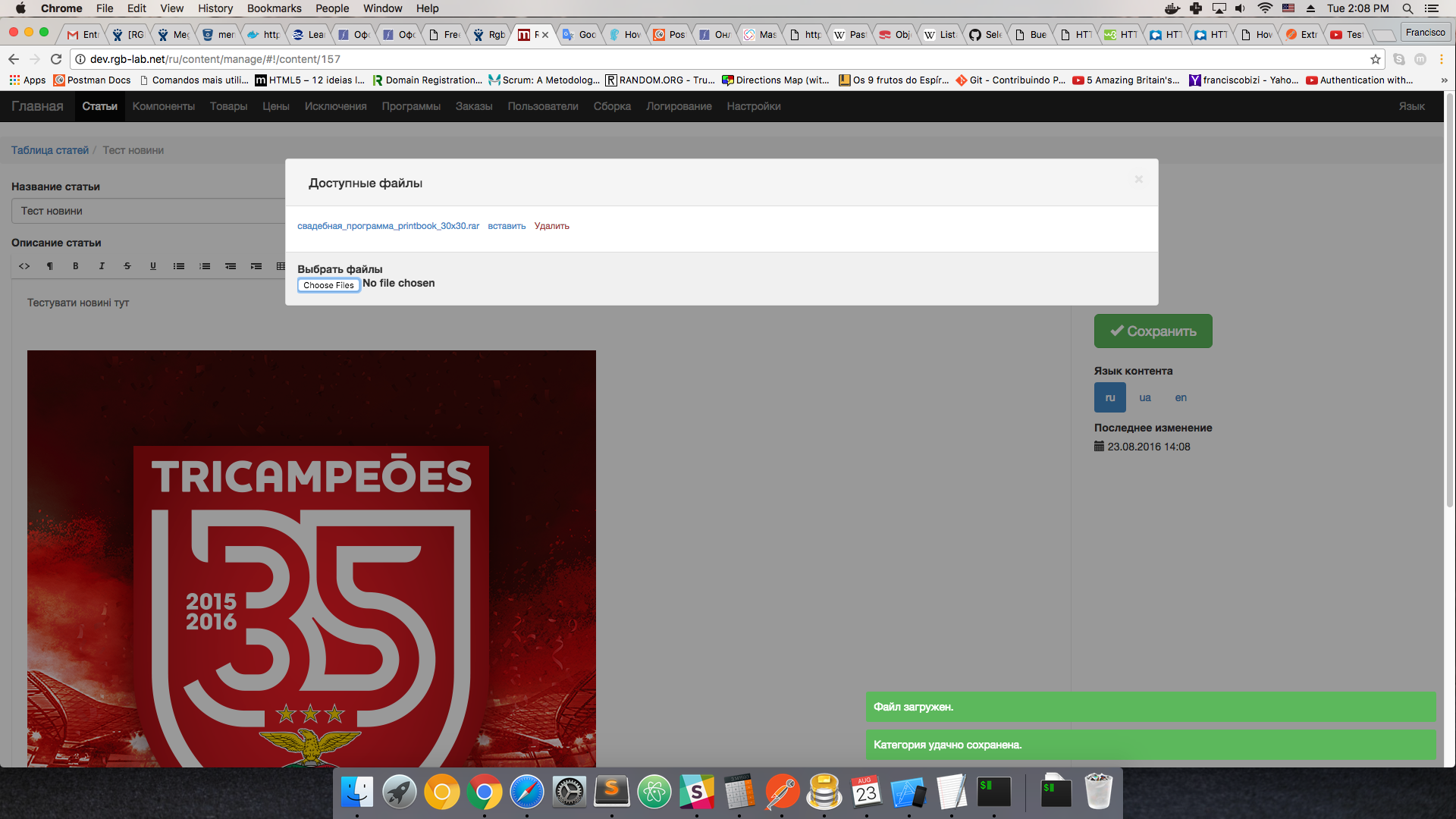This screenshot has height=819, width=1456.
Task: Click the outdent text icon
Action: [231, 266]
